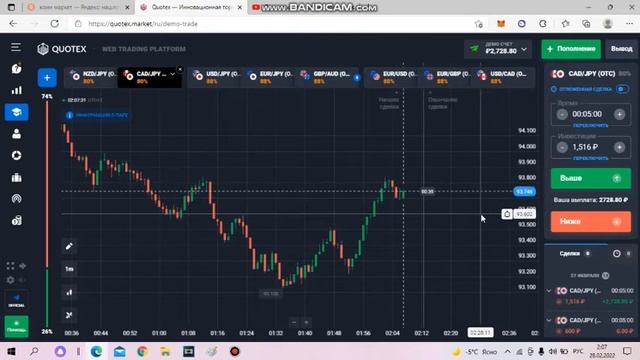Toggle the pending trade switch
Viewport: 640px width, 360px height.
point(622,89)
